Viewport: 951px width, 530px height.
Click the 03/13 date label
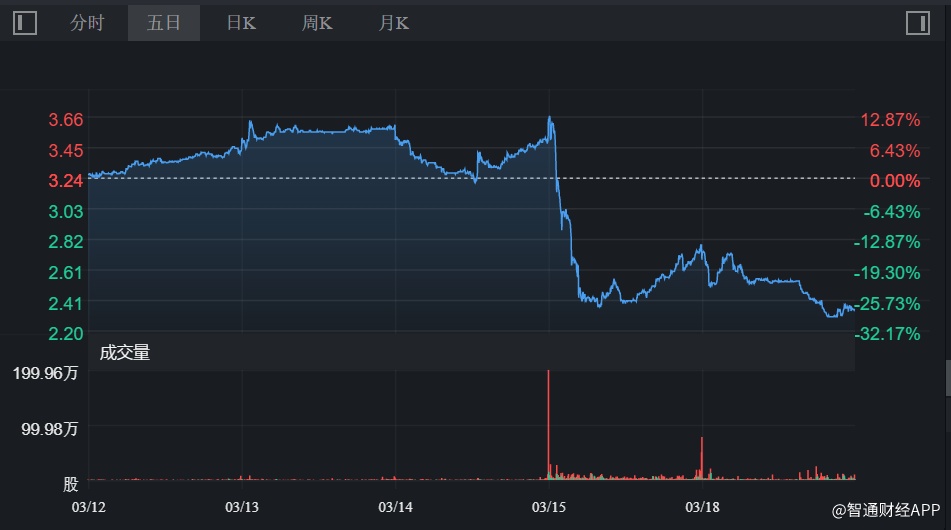242,507
